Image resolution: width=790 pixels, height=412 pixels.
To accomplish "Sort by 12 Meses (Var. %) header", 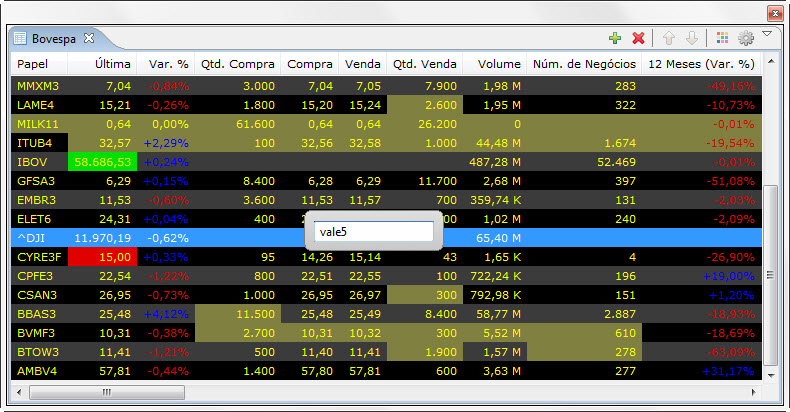I will 702,64.
